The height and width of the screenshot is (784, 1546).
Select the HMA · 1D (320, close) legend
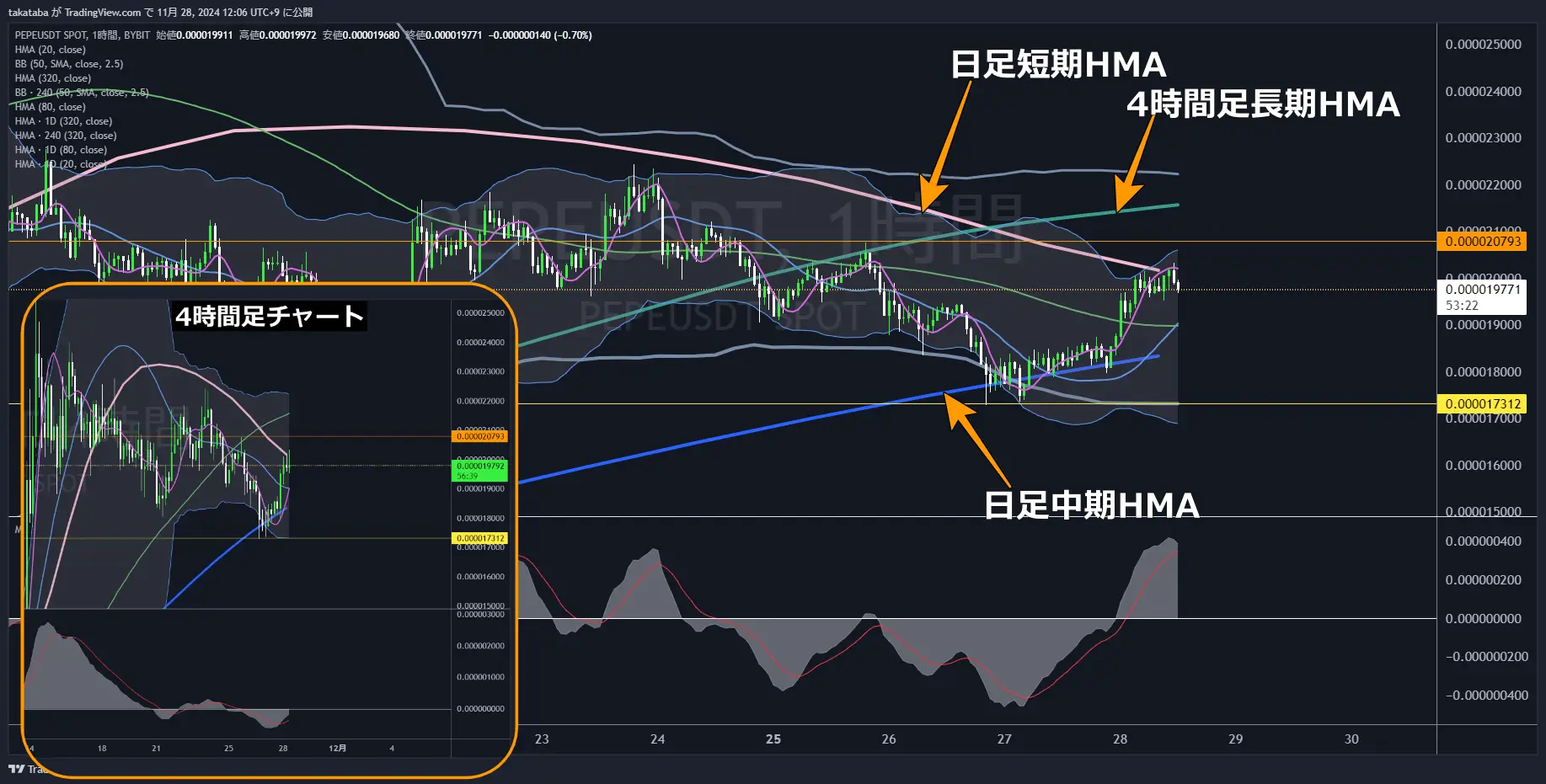(x=63, y=121)
